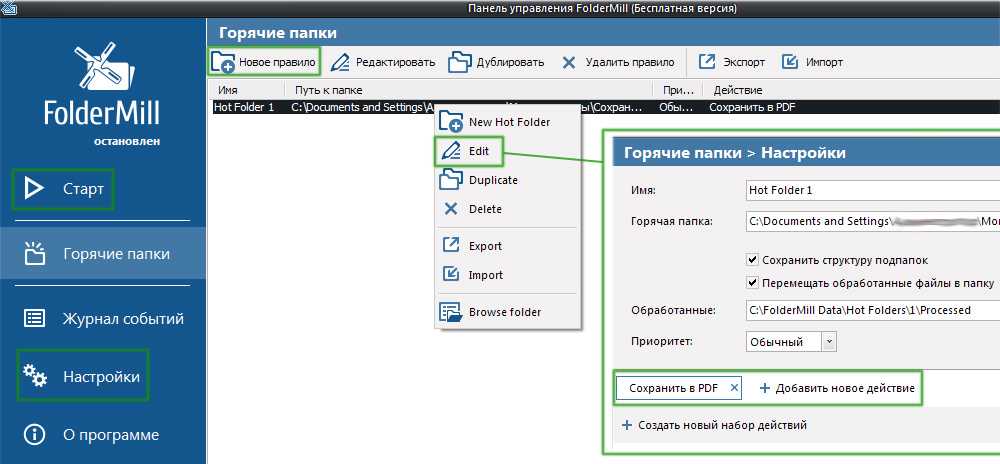1000x464 pixels.
Task: Click the Редактировать pencil icon
Action: pyautogui.click(x=340, y=62)
